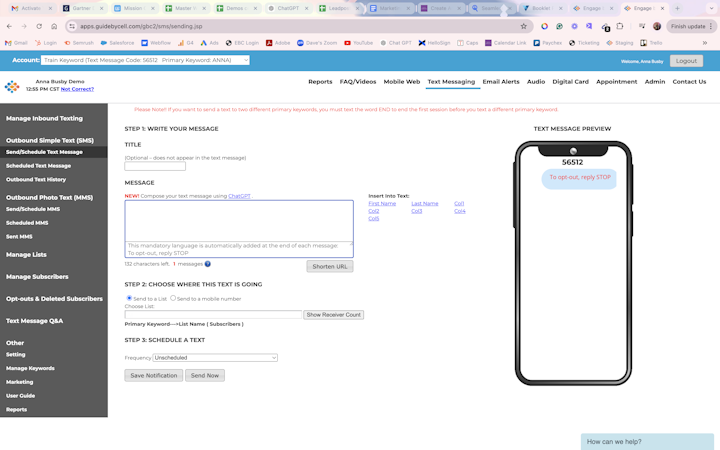Viewport: 720px width, 450px height.
Task: Insert Col1 merge field
Action: click(459, 203)
